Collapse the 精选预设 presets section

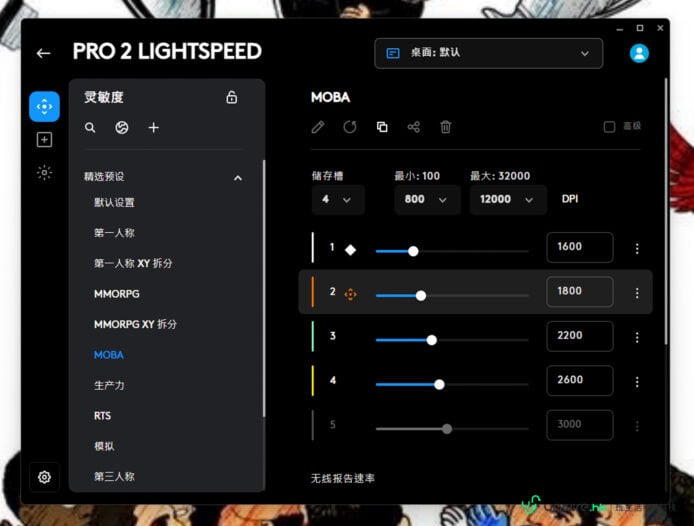238,178
